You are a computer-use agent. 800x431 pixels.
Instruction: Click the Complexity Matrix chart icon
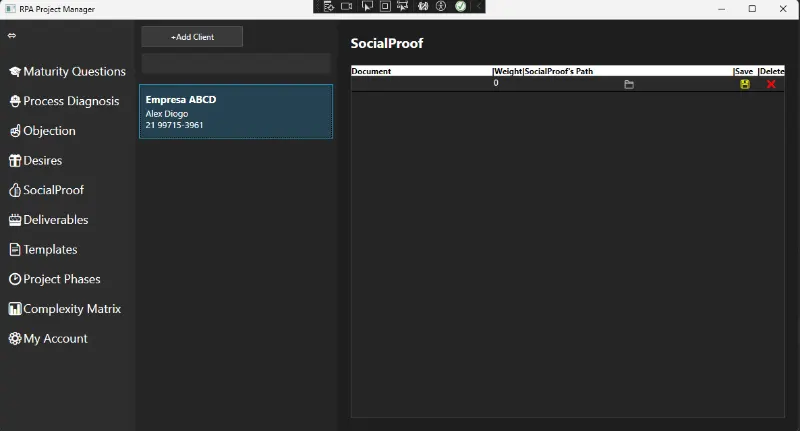click(x=15, y=309)
